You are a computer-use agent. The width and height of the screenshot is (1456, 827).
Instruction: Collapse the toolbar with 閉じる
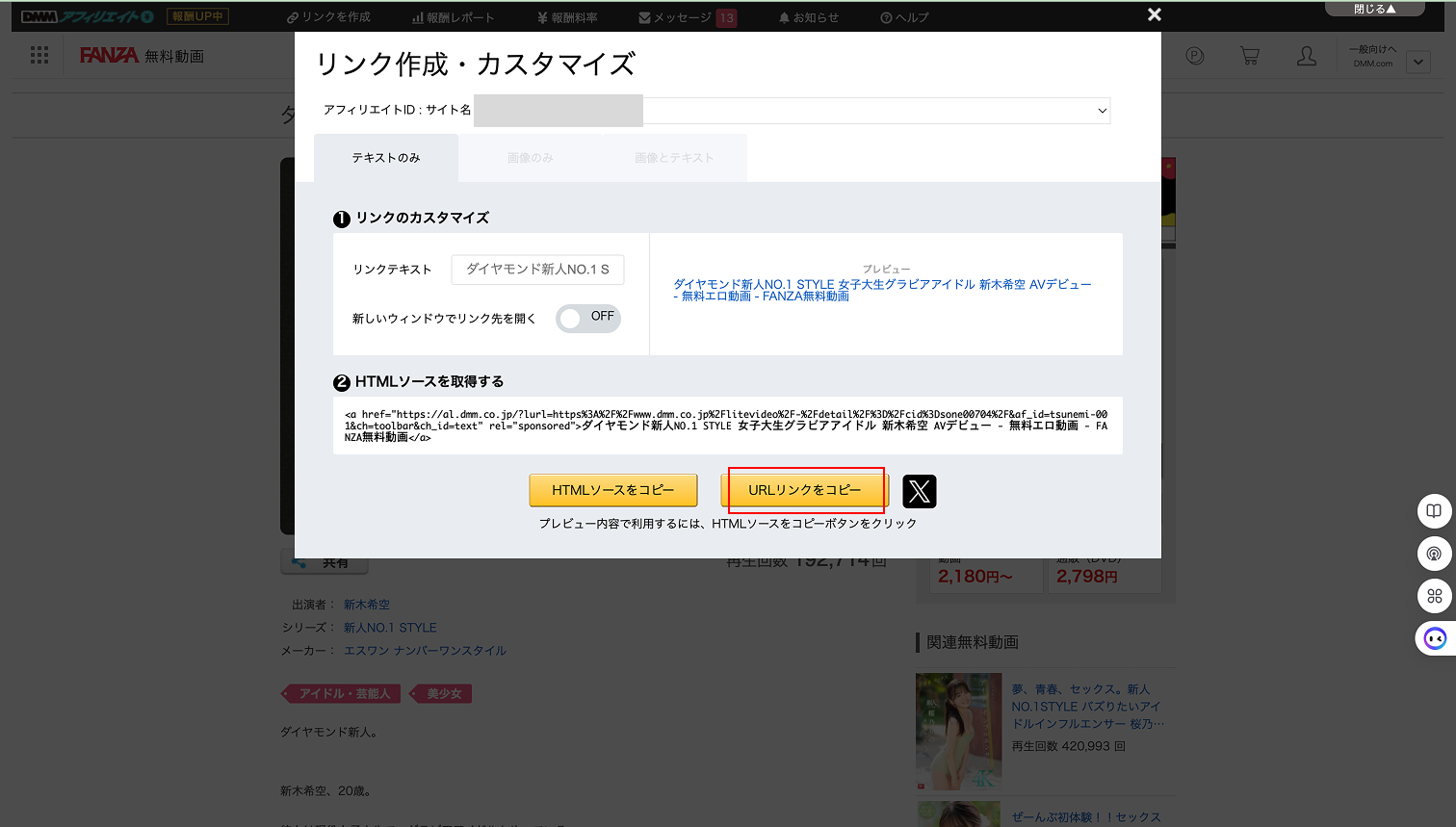click(1374, 9)
